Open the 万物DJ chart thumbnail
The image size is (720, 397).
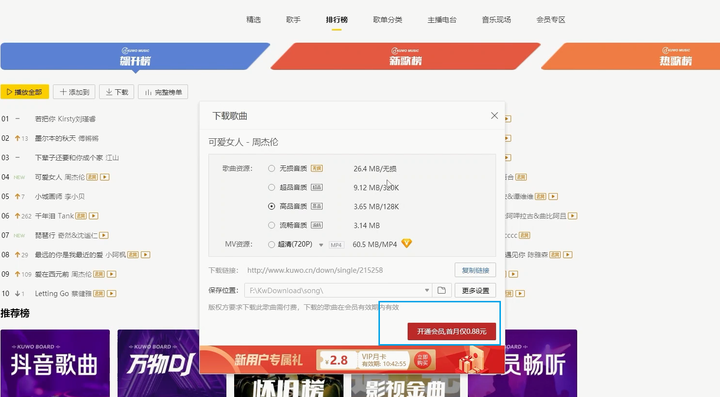click(x=158, y=363)
